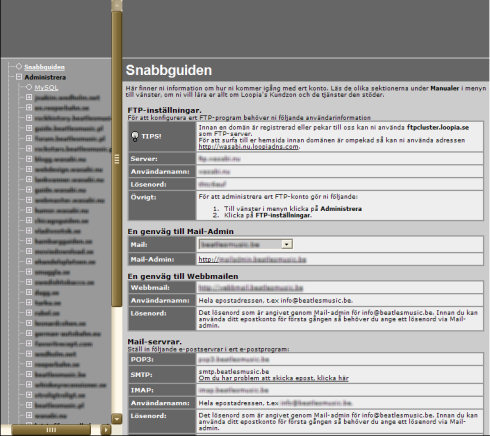
Task: Open the wasabi.nu.loopiadns.com link
Action: point(249,146)
